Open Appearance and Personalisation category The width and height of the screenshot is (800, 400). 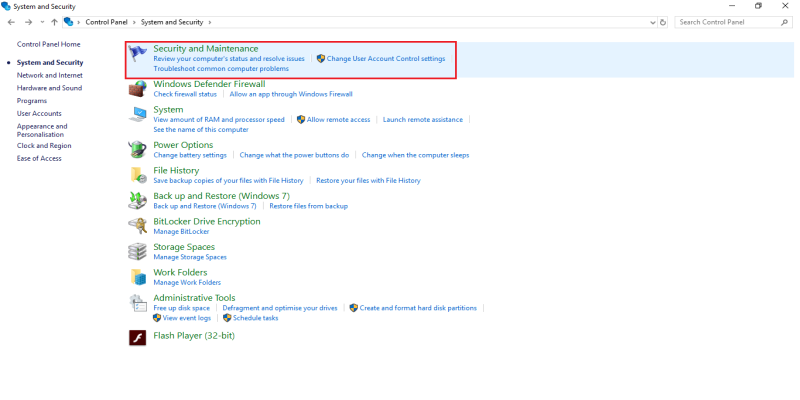(42, 130)
